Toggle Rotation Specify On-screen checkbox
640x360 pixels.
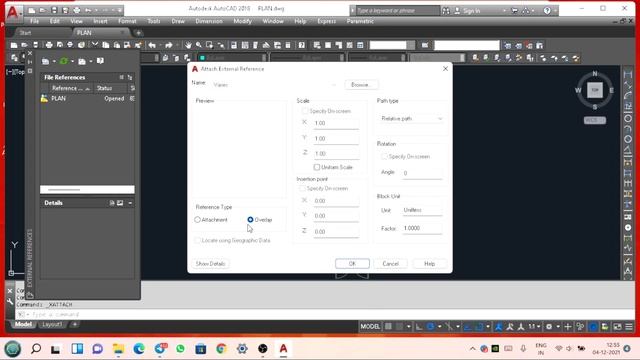click(384, 156)
